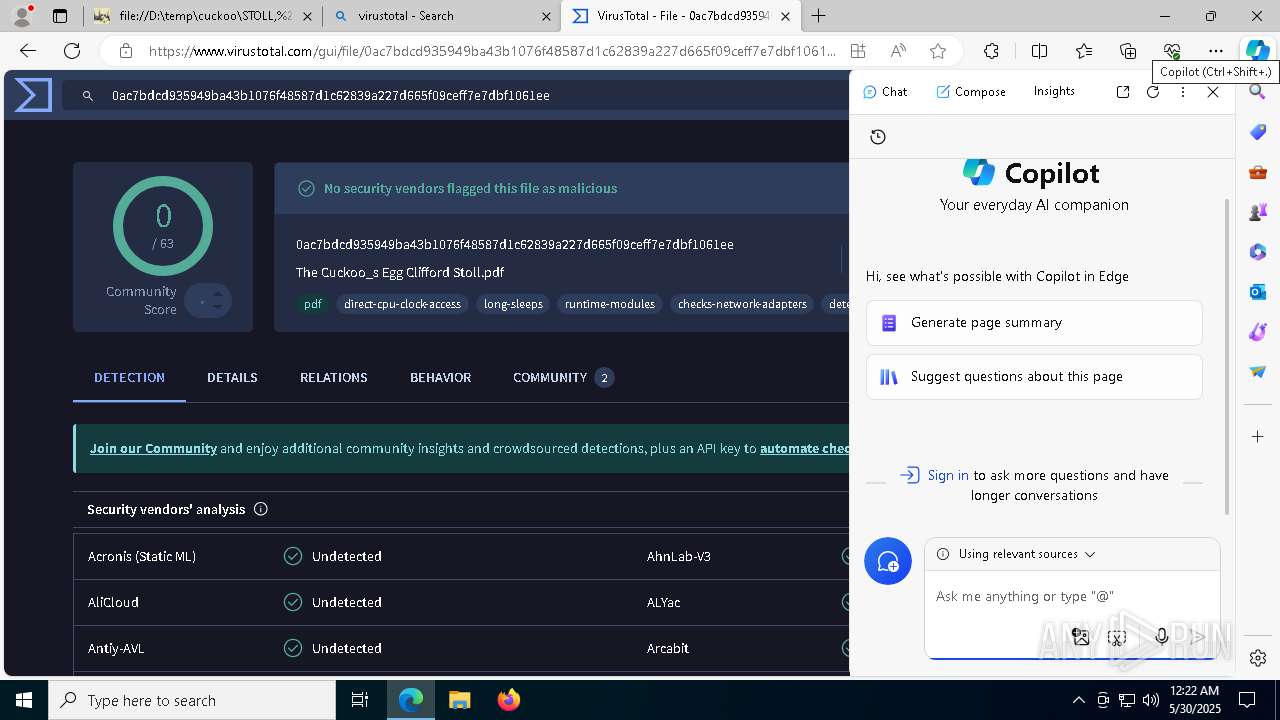
Task: Click Generate page summary button
Action: (1034, 323)
